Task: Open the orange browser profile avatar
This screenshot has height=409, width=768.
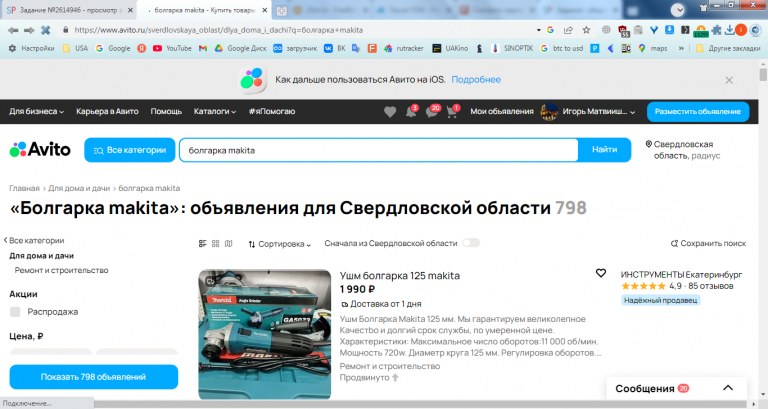Action: pos(741,30)
